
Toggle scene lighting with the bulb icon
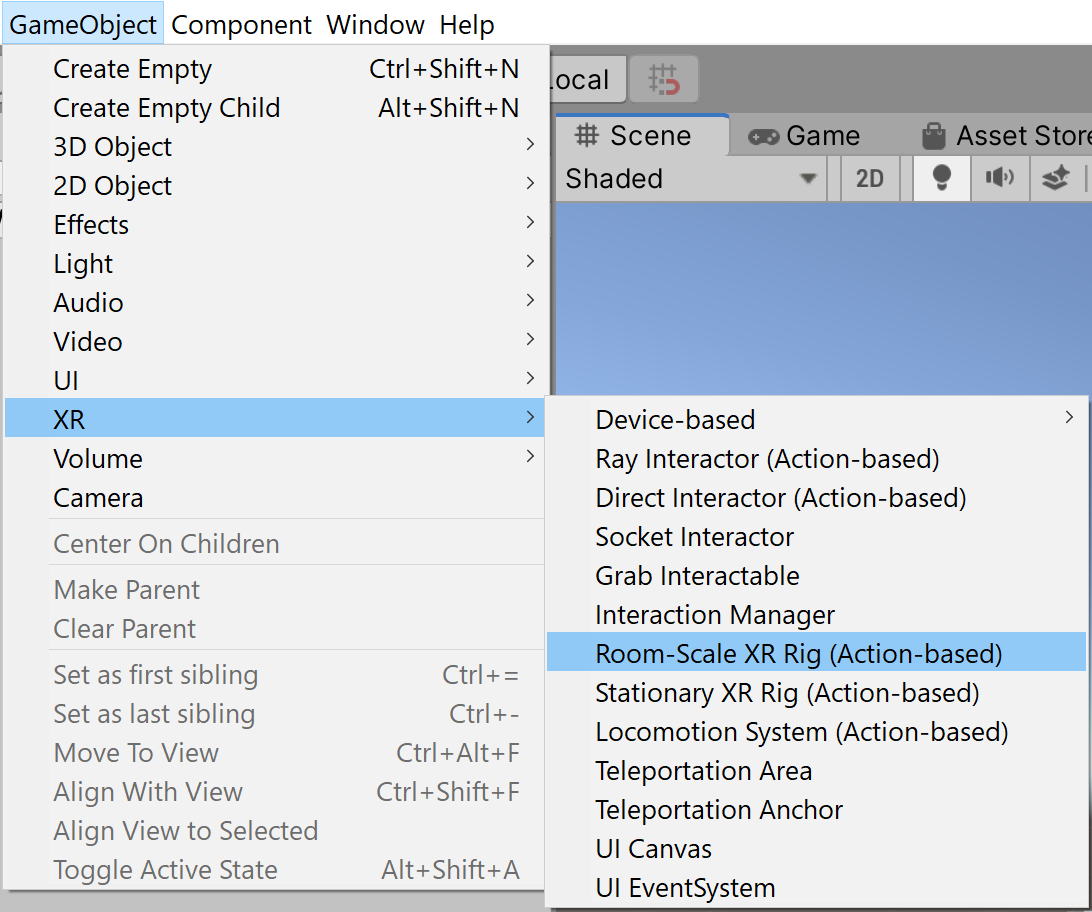tap(941, 177)
